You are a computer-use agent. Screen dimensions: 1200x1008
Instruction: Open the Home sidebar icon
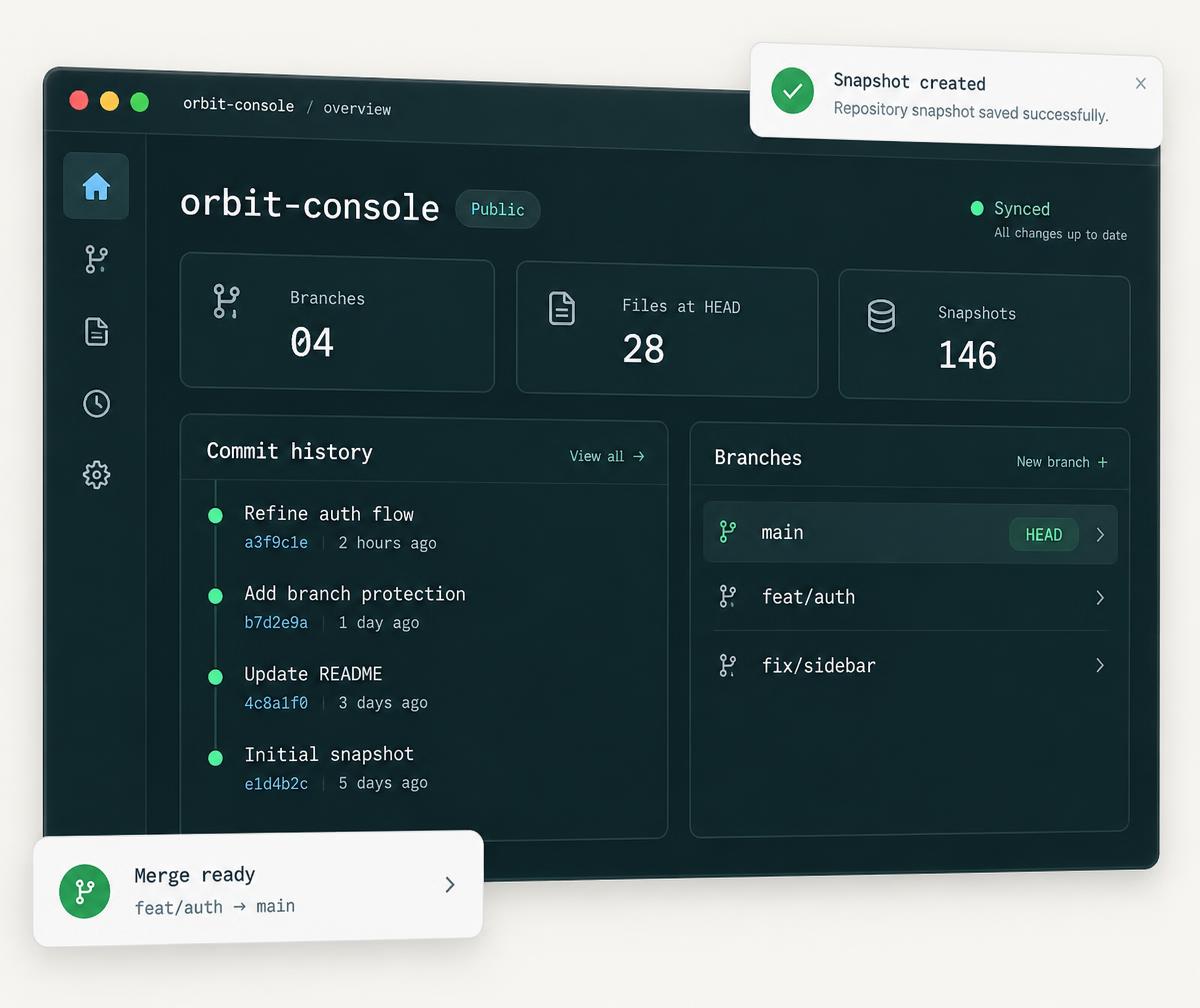point(96,186)
